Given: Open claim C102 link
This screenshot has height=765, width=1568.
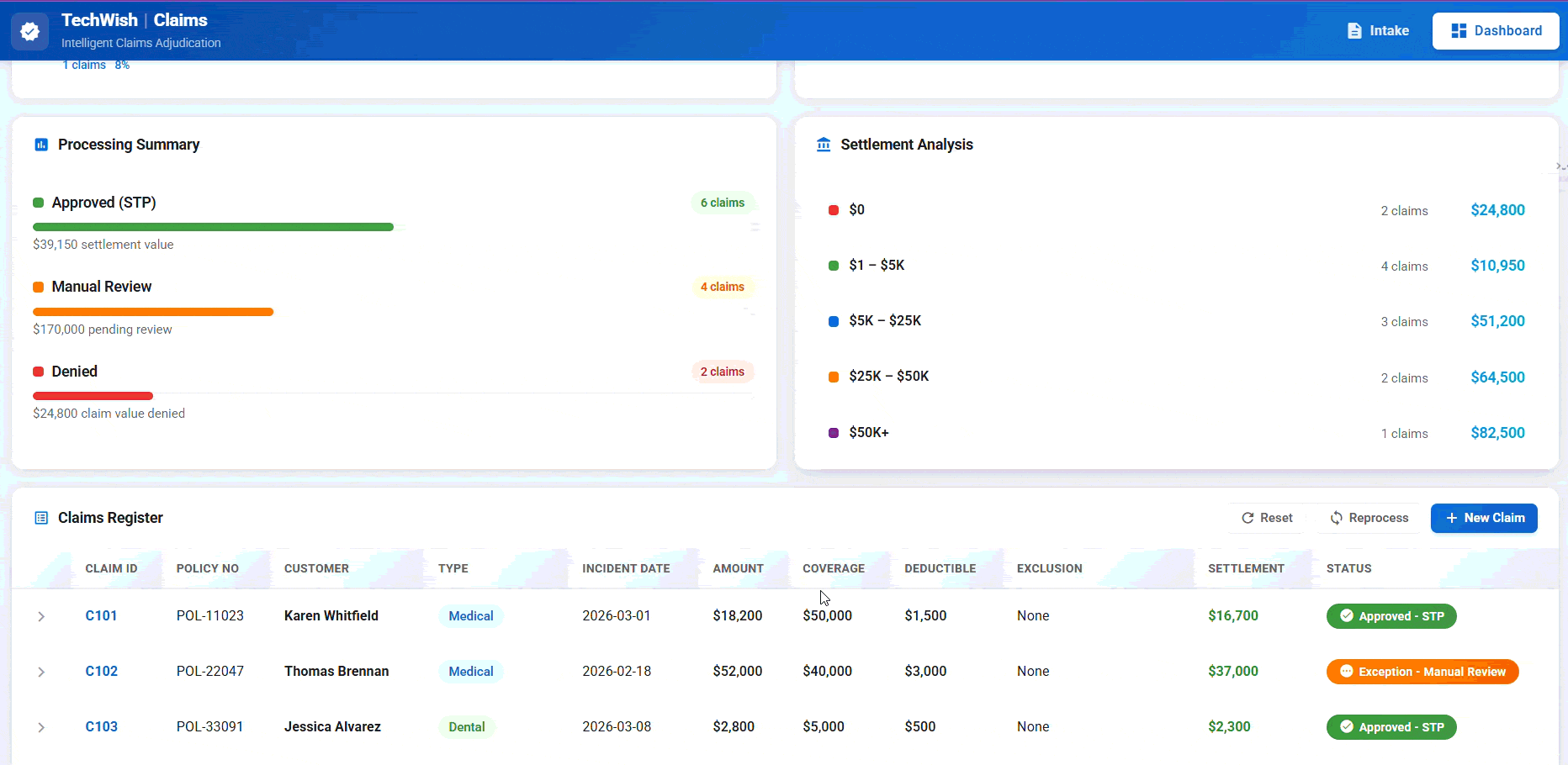Looking at the screenshot, I should click(x=101, y=672).
